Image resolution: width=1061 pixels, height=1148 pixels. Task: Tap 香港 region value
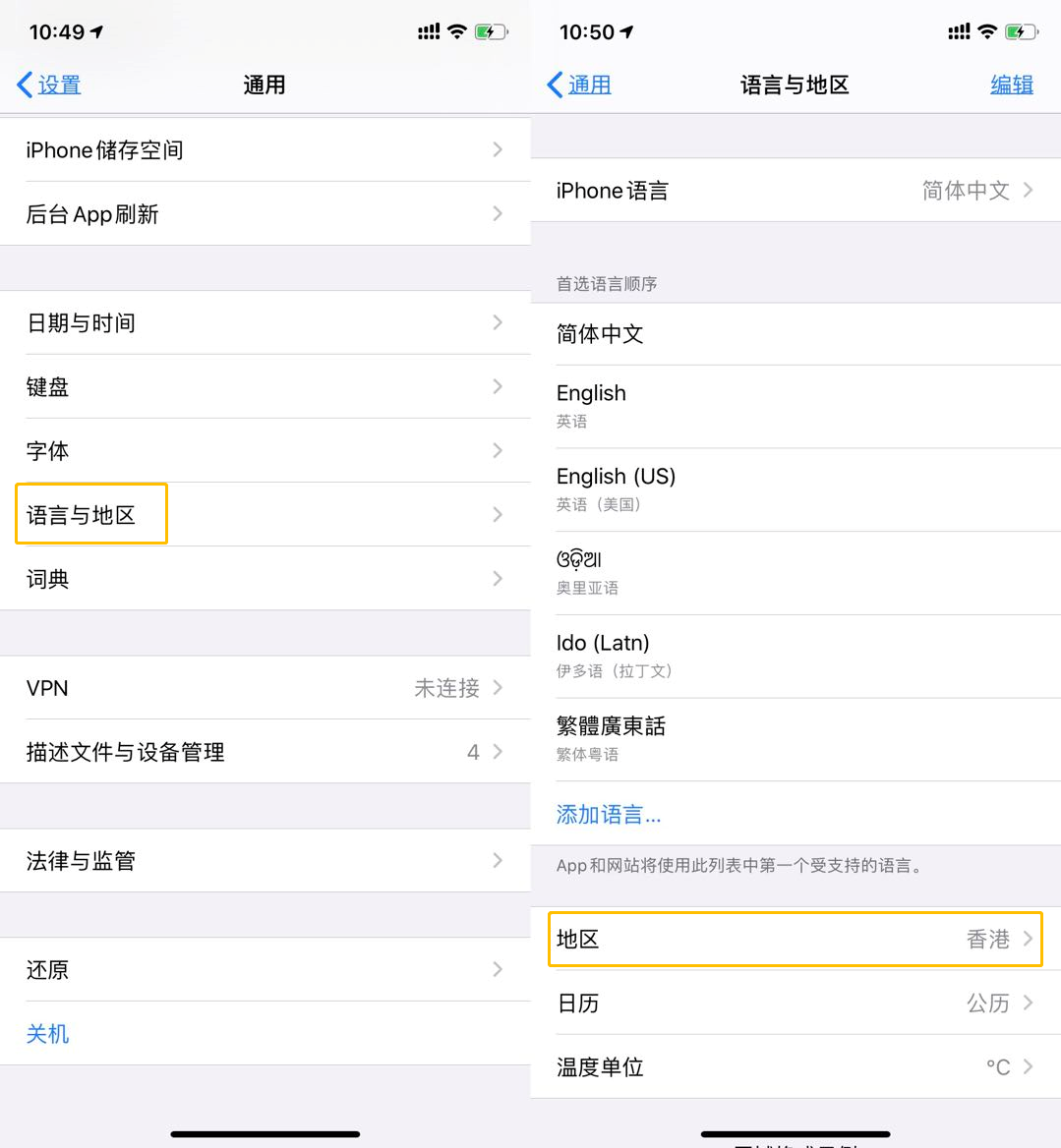988,940
